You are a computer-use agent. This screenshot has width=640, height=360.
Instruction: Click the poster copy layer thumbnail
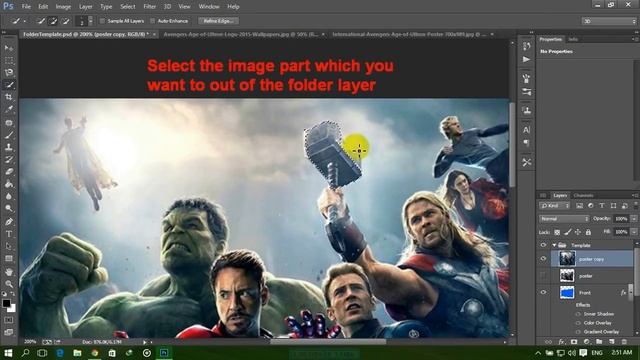[x=567, y=259]
